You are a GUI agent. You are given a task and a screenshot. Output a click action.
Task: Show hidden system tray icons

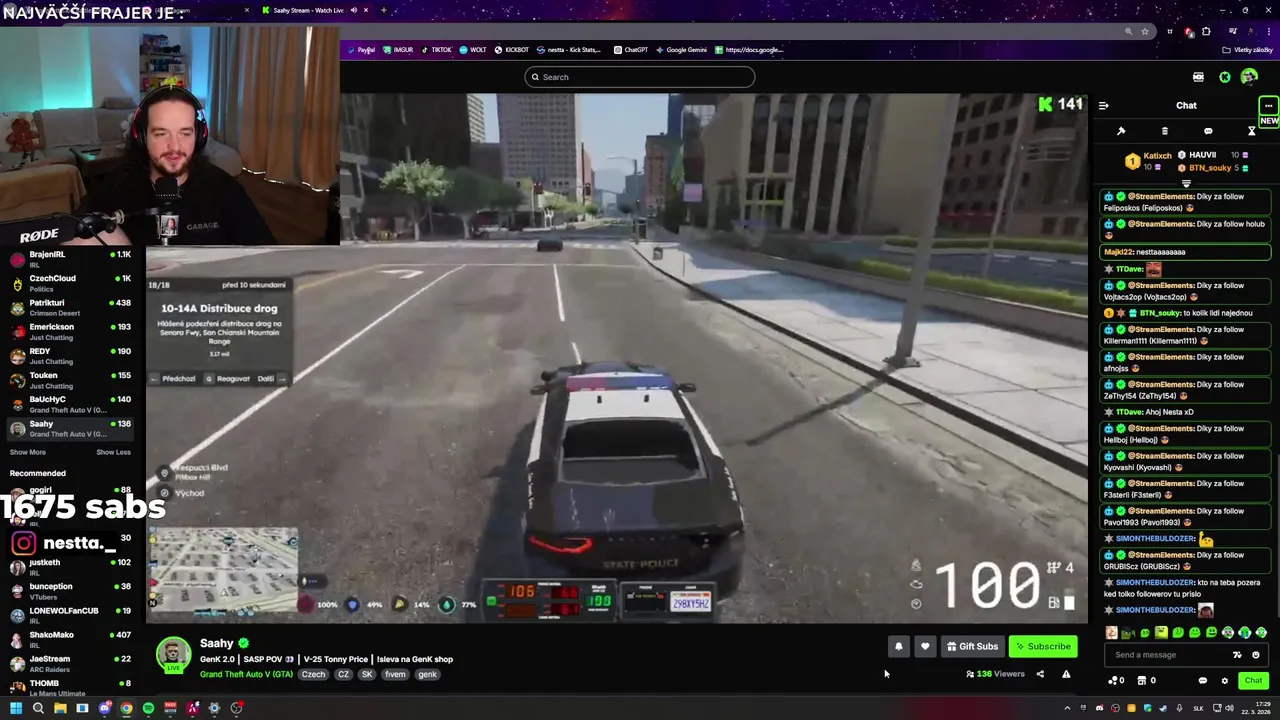point(1067,708)
